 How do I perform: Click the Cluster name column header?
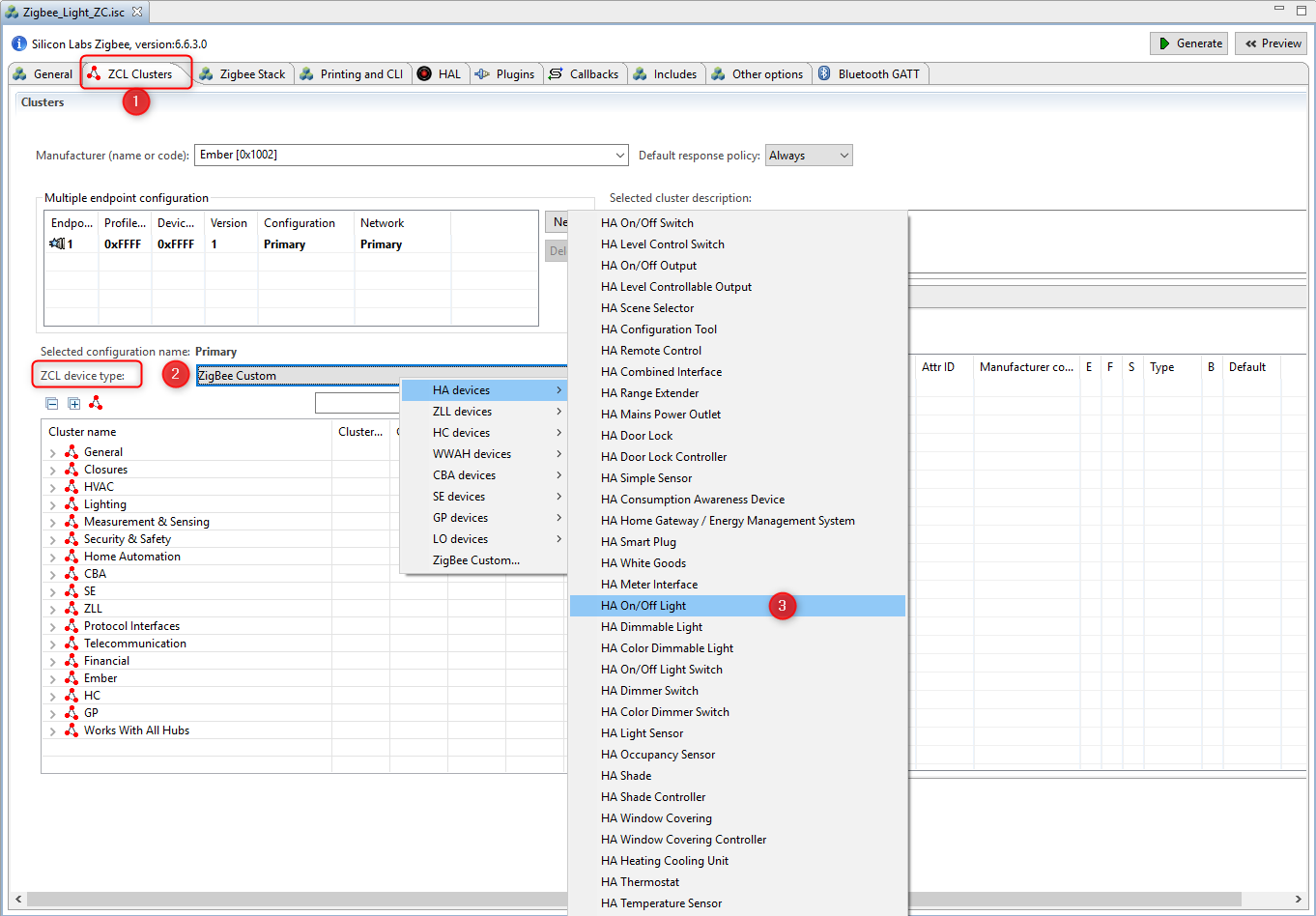186,432
